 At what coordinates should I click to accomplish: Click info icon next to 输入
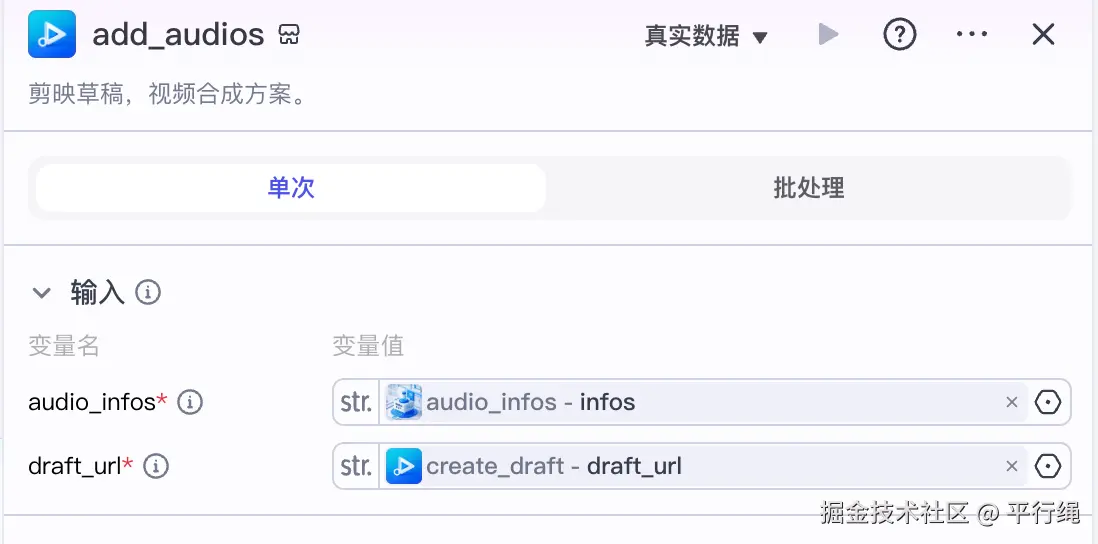148,292
